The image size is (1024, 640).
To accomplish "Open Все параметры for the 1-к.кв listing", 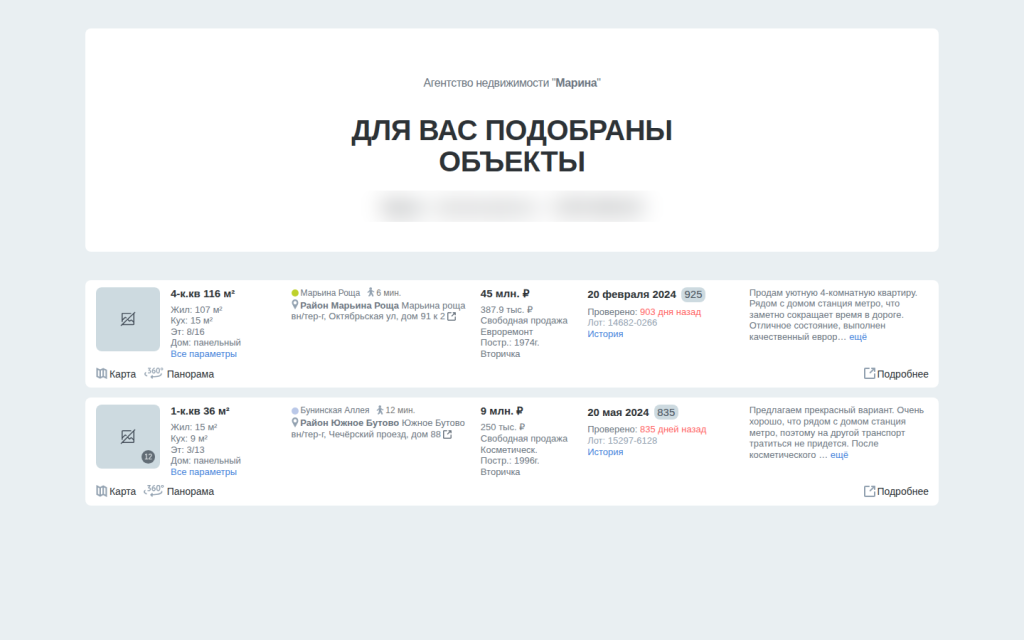I will [x=204, y=472].
